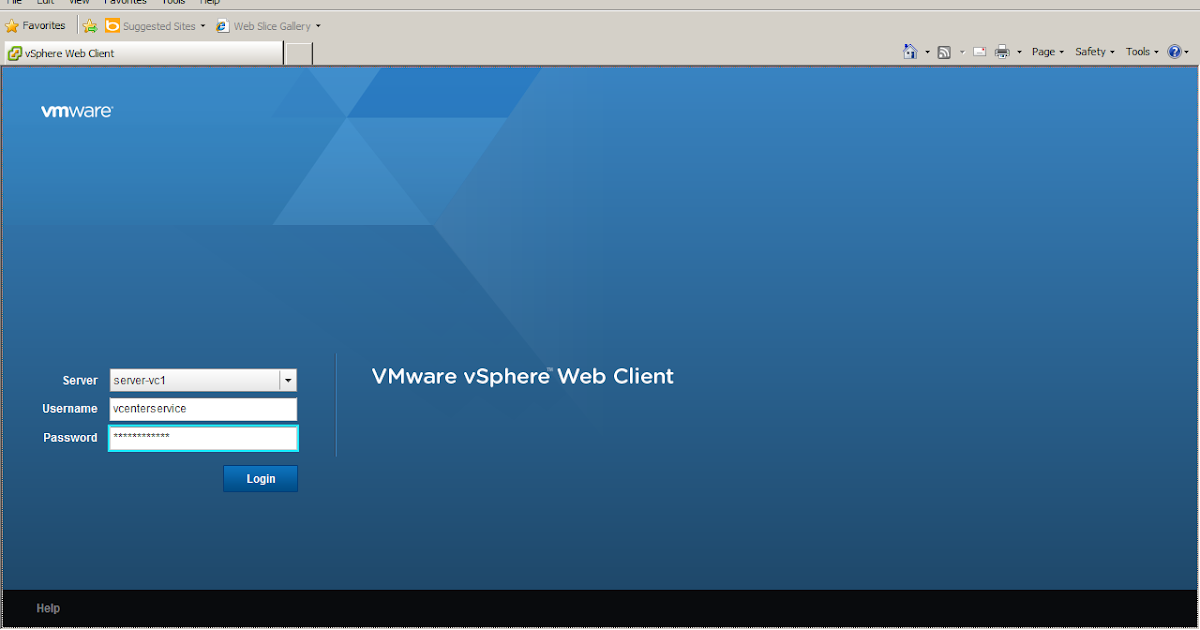Open the Help link in footer
This screenshot has height=630, width=1200.
(48, 608)
